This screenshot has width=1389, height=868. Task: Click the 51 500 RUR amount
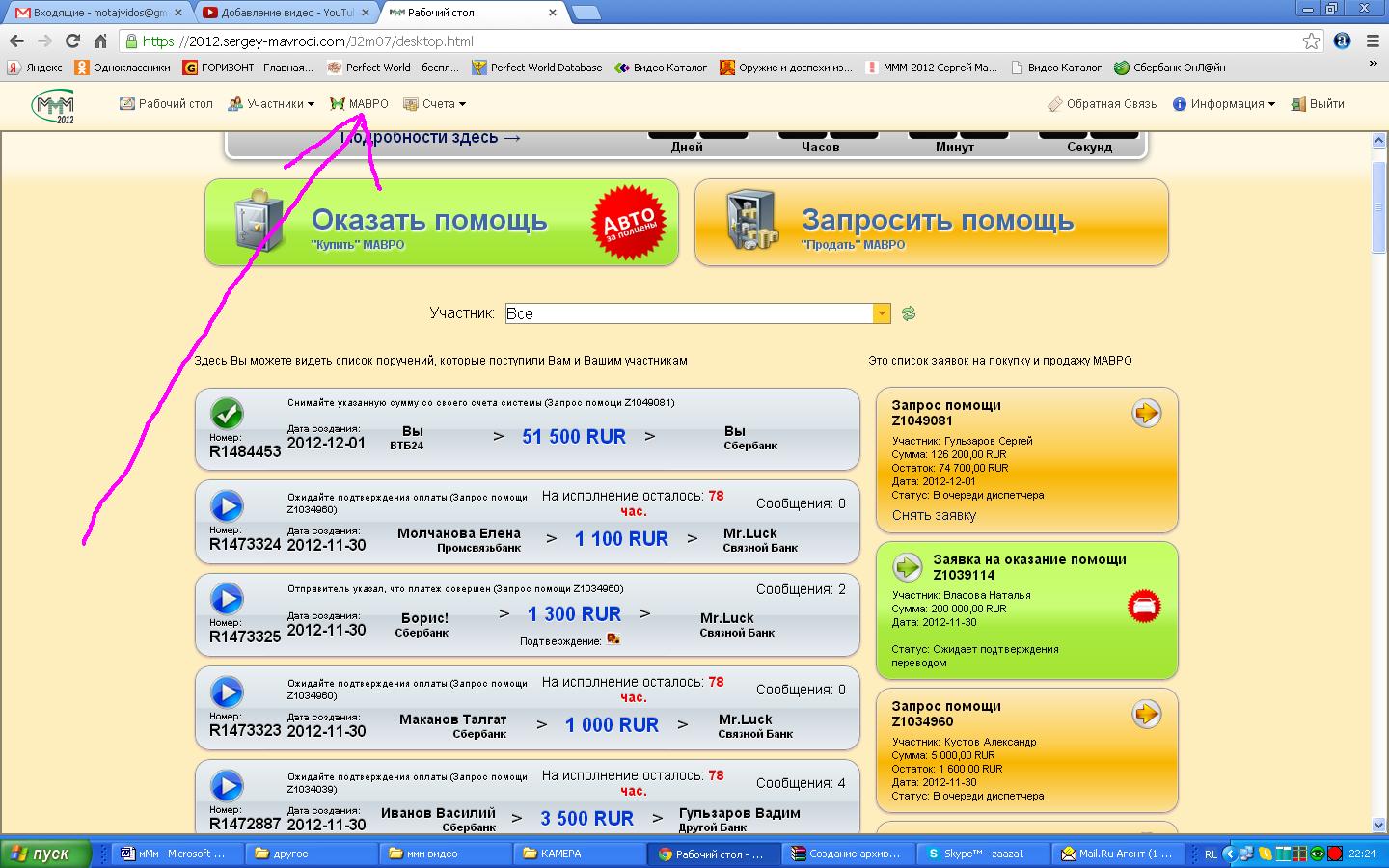coord(574,437)
